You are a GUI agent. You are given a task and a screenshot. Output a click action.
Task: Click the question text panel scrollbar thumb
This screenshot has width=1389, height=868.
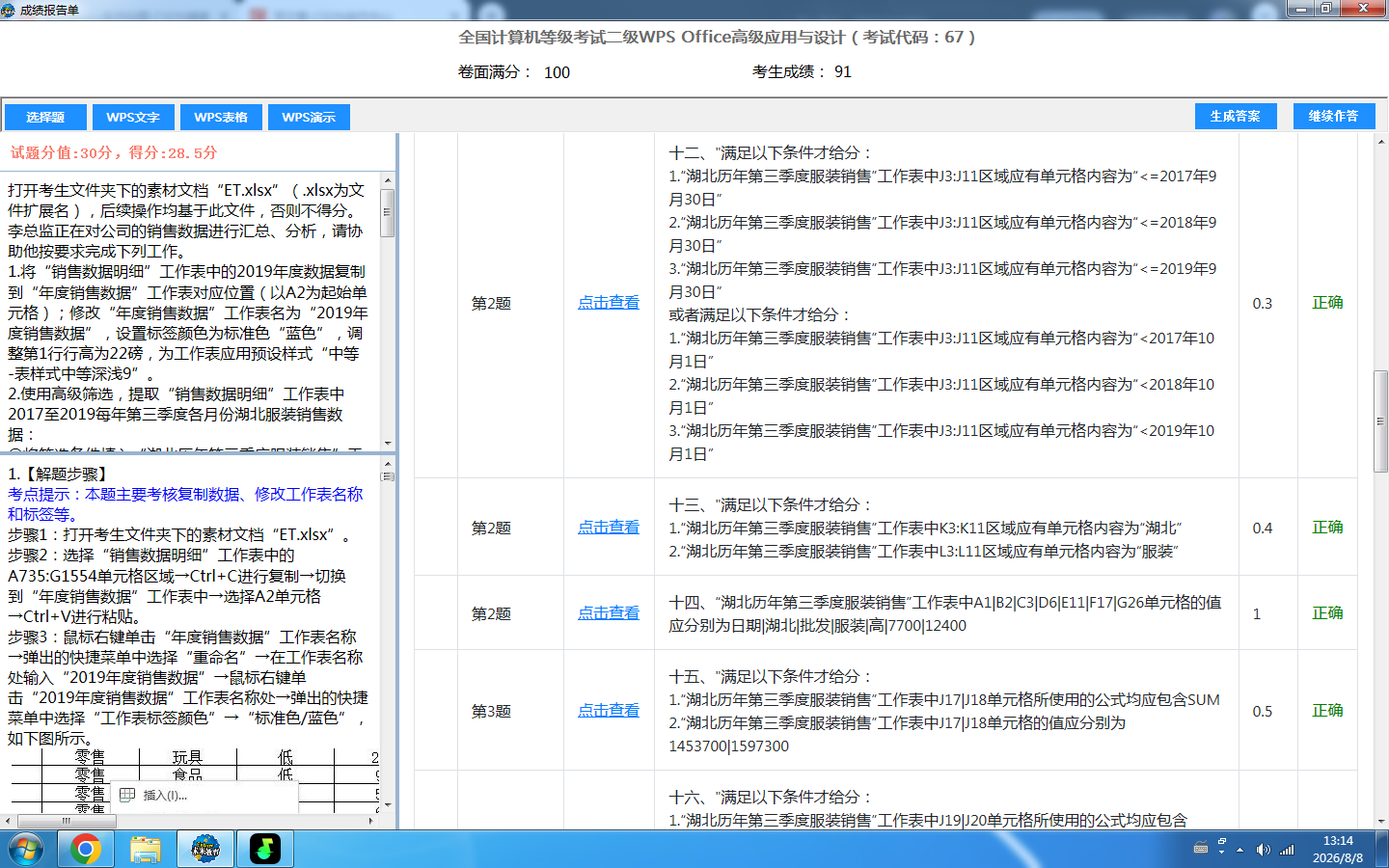(388, 212)
